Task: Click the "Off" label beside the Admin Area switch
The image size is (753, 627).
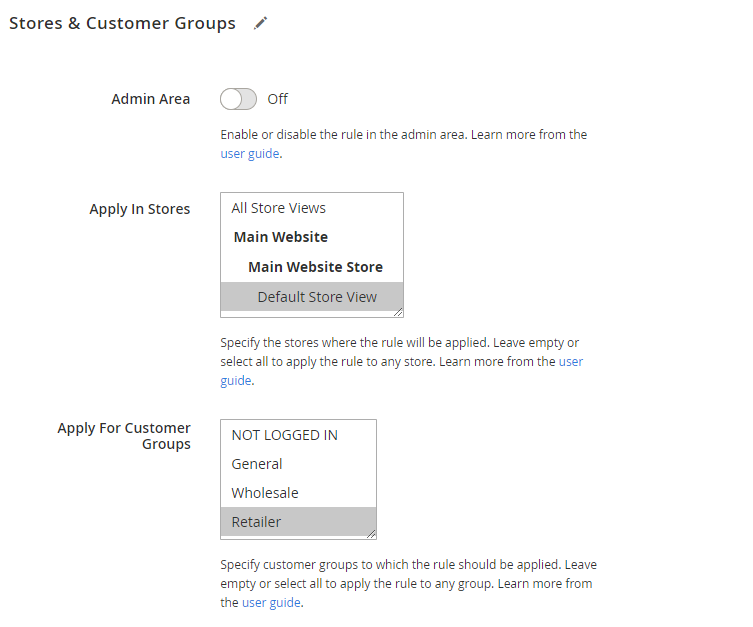Action: [278, 99]
